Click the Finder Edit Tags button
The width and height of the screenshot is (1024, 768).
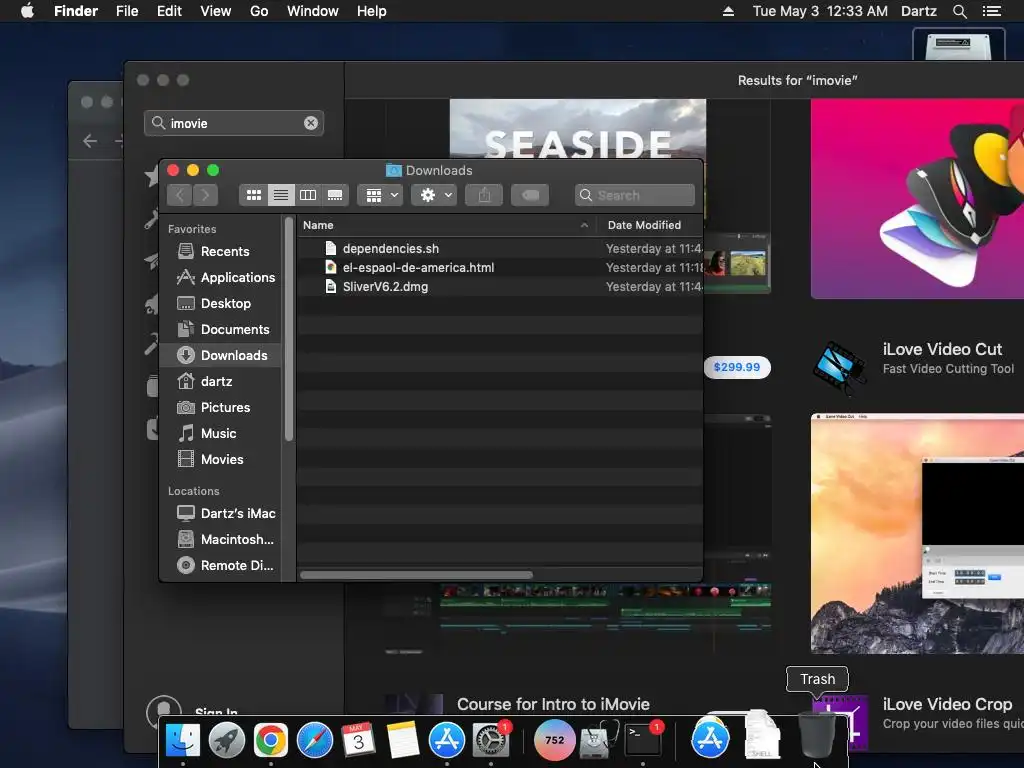pyautogui.click(x=530, y=195)
